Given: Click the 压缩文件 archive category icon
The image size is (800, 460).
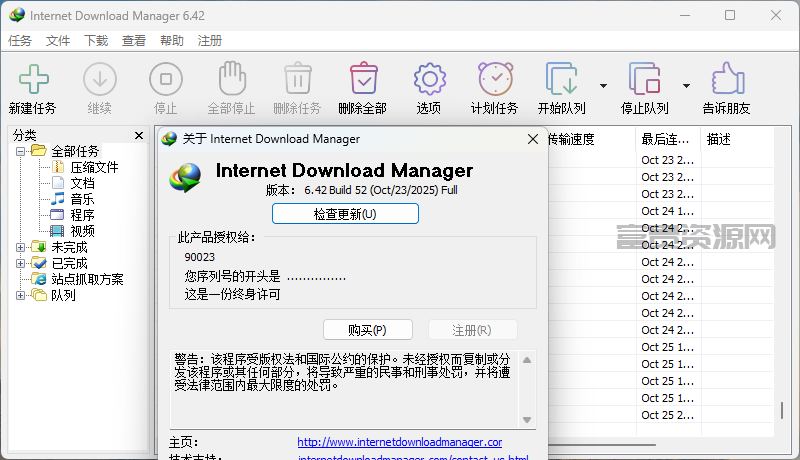Looking at the screenshot, I should point(58,167).
